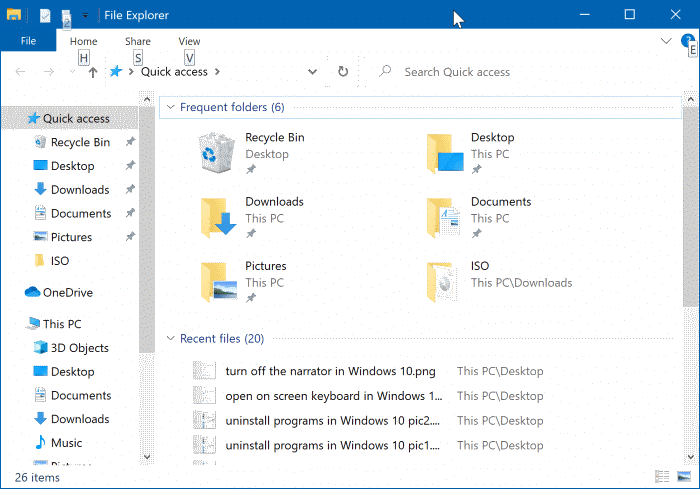The height and width of the screenshot is (489, 700).
Task: Open the Share ribbon tab
Action: click(138, 41)
